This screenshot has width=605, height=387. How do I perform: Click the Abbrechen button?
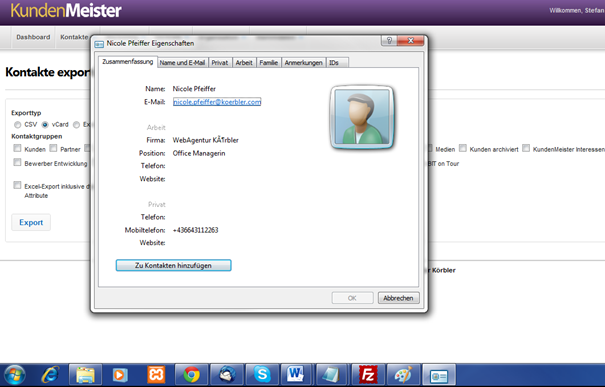coord(398,298)
